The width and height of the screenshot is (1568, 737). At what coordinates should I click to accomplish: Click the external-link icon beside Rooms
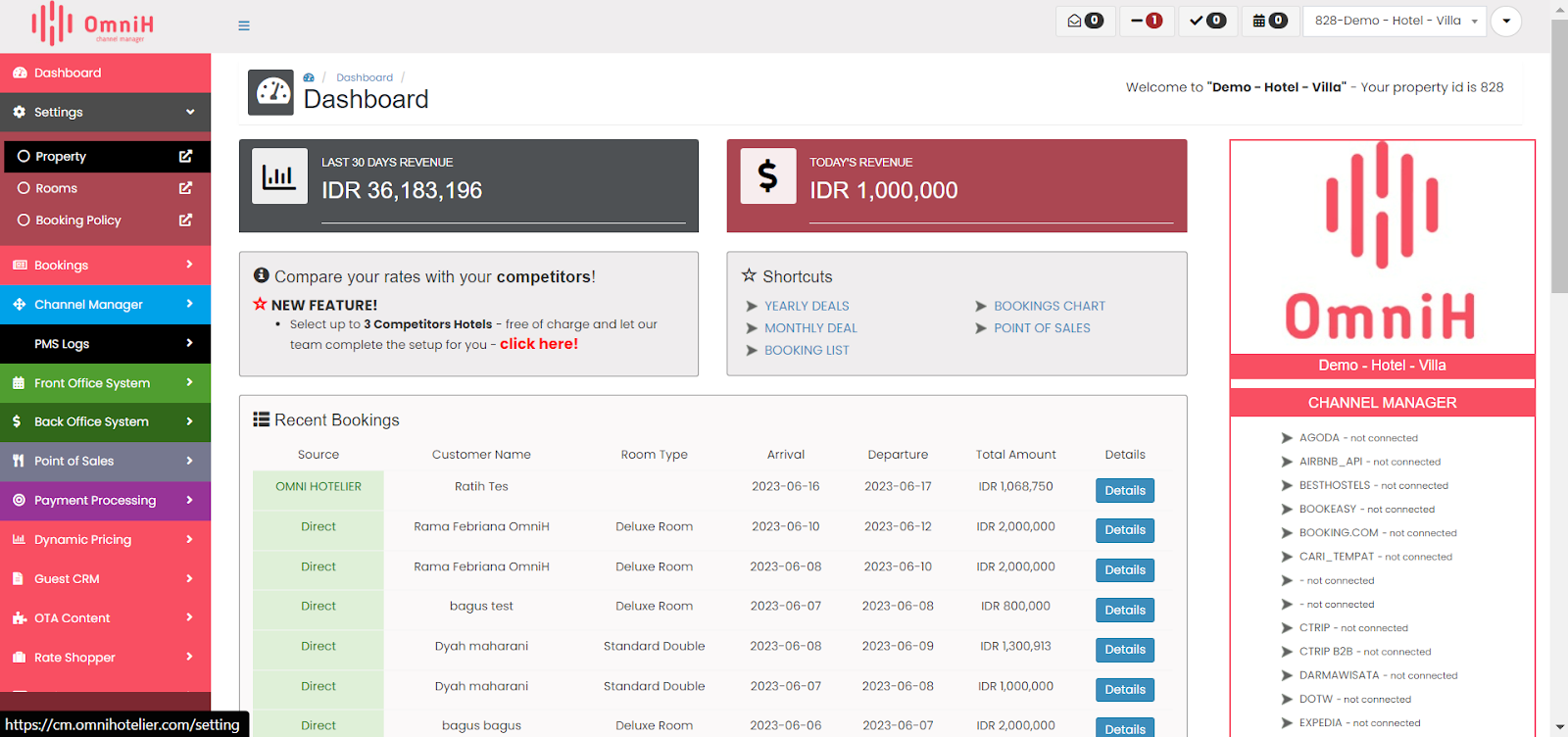click(185, 188)
